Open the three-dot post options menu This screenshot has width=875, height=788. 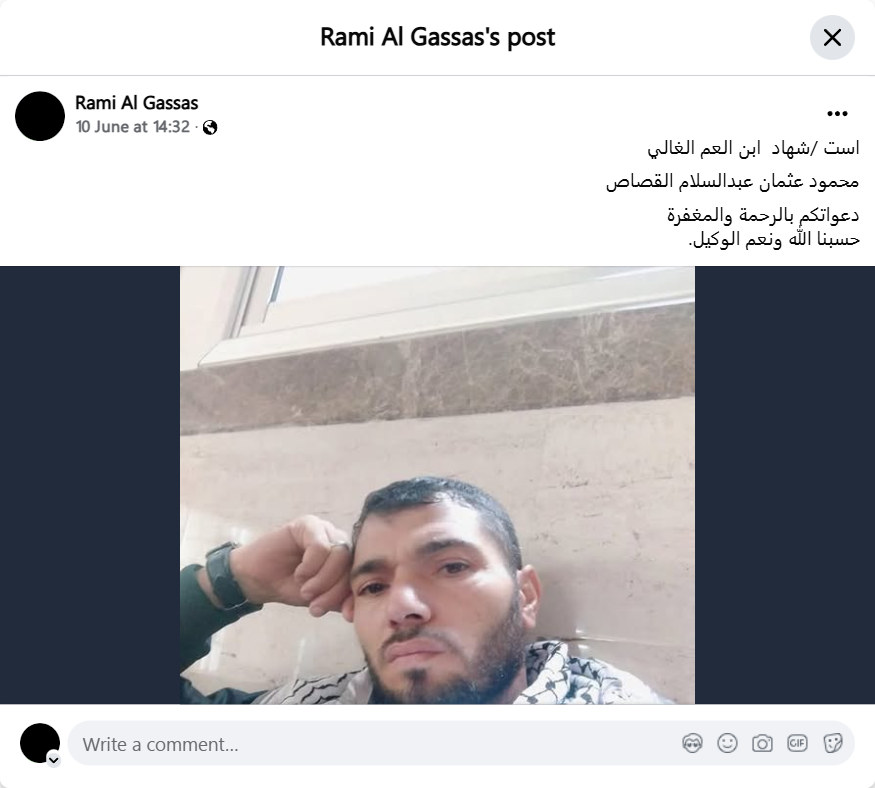click(x=837, y=114)
